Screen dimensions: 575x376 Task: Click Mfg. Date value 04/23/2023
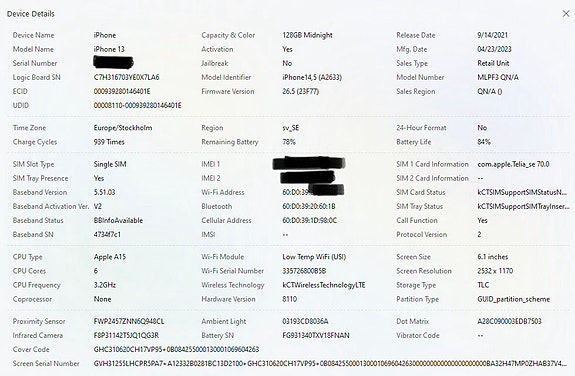494,49
